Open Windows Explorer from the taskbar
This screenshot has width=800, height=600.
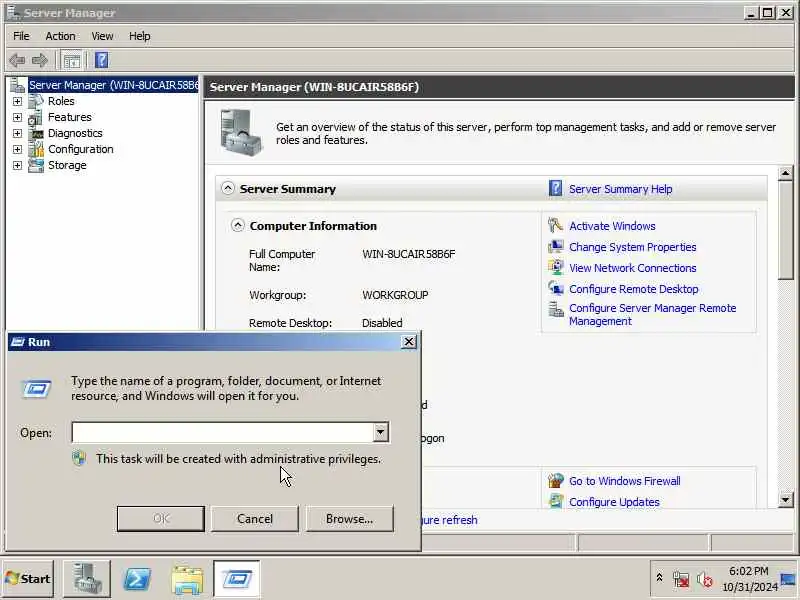click(x=187, y=580)
